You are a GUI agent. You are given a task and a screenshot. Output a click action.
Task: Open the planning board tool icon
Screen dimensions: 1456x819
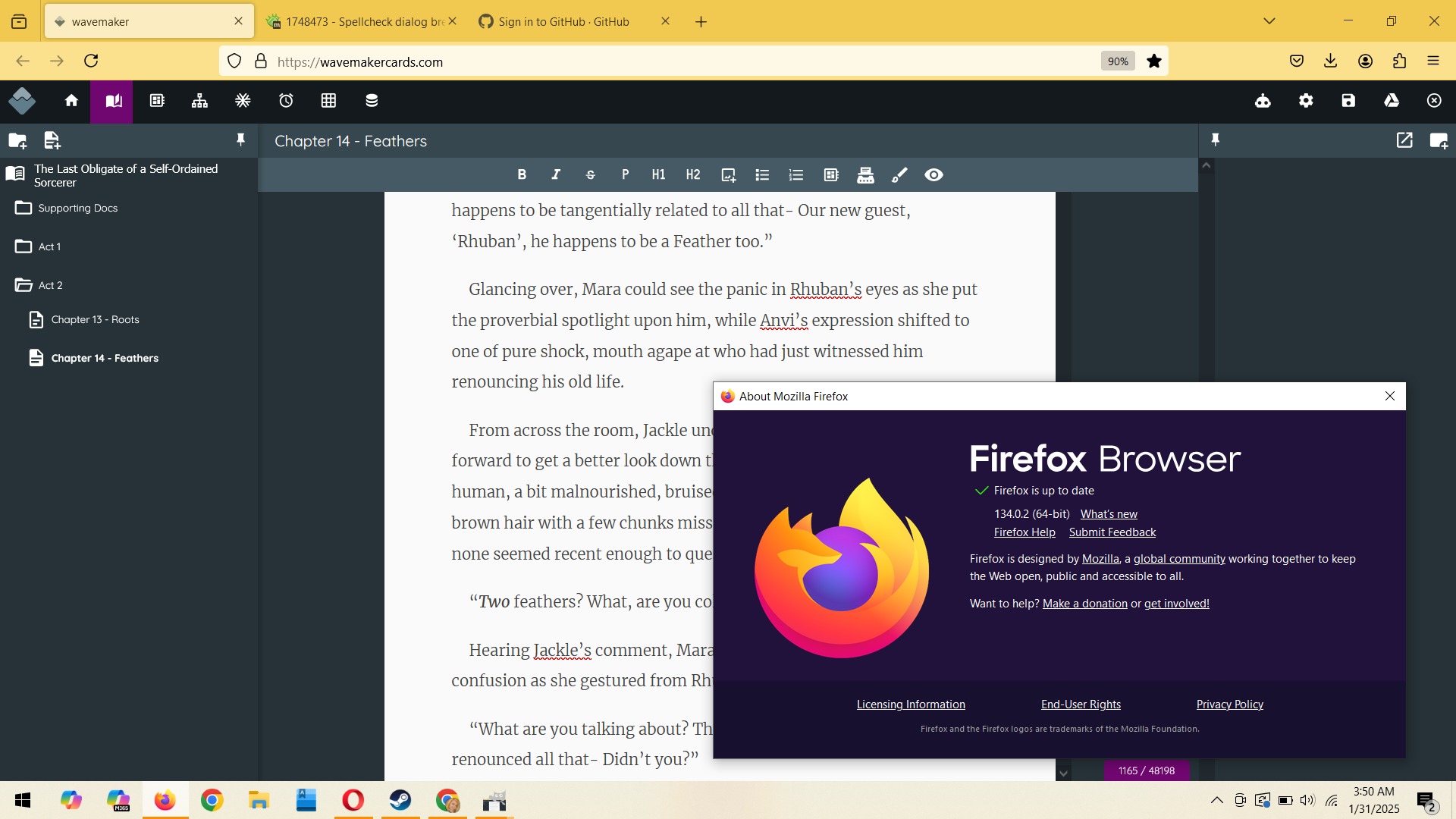tap(157, 101)
